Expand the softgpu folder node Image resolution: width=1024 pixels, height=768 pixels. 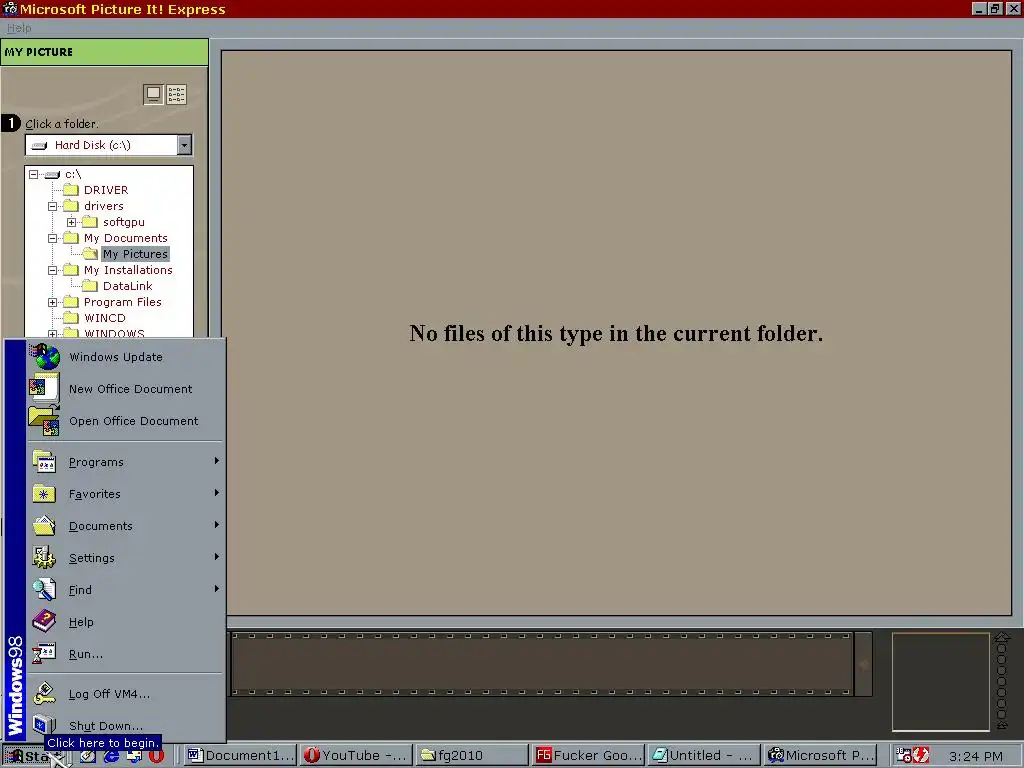click(x=72, y=222)
